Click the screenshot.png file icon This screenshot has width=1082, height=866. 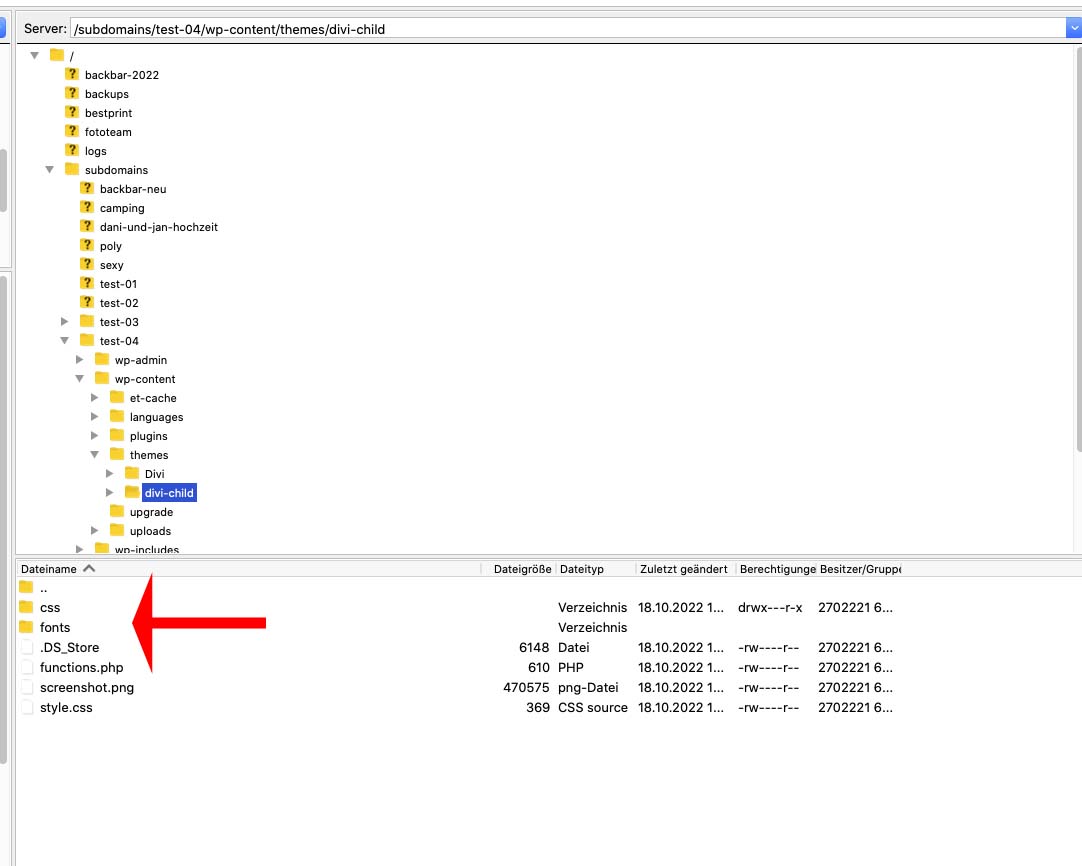pos(26,687)
